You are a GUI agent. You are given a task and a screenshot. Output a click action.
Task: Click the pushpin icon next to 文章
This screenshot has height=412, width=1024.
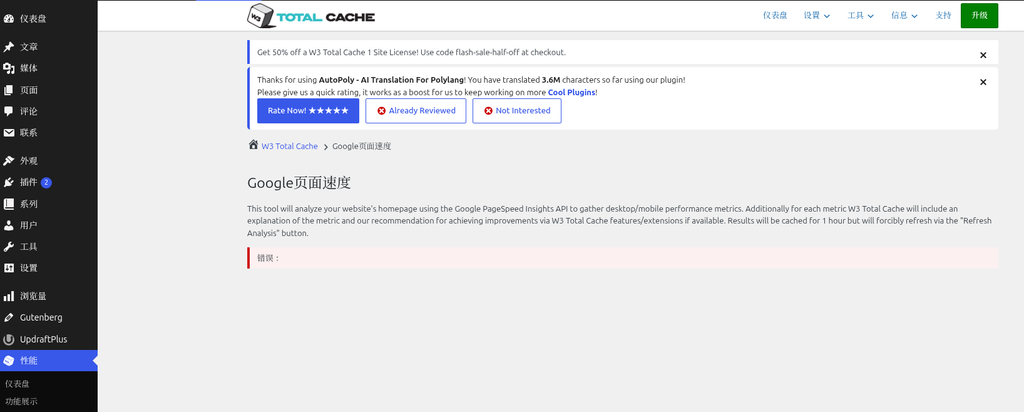coord(8,47)
